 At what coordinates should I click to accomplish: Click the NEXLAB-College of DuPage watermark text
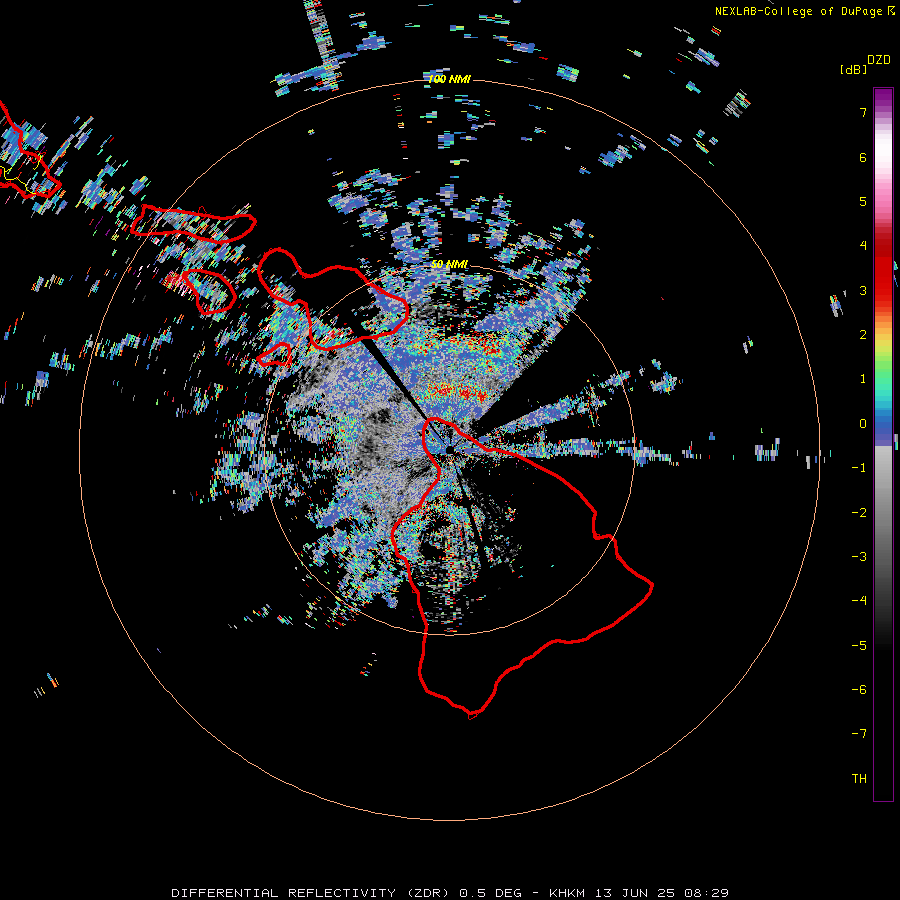coord(799,11)
